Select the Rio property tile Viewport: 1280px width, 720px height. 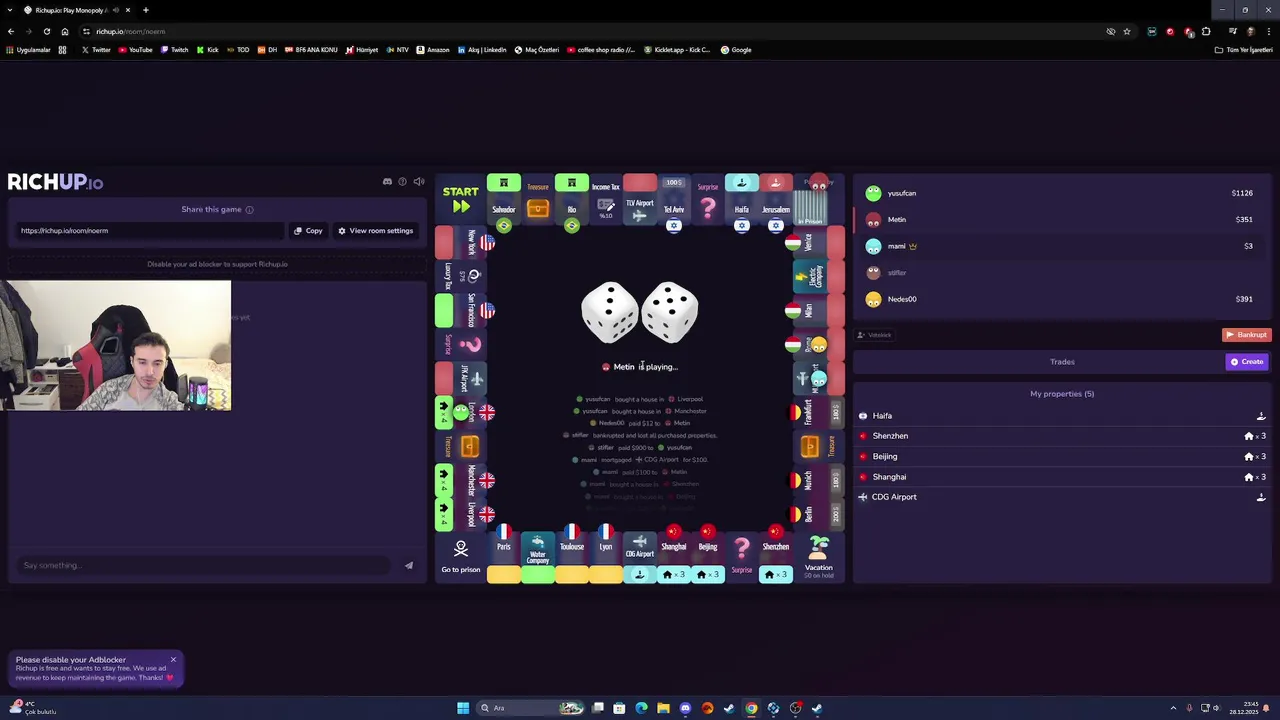pos(572,199)
